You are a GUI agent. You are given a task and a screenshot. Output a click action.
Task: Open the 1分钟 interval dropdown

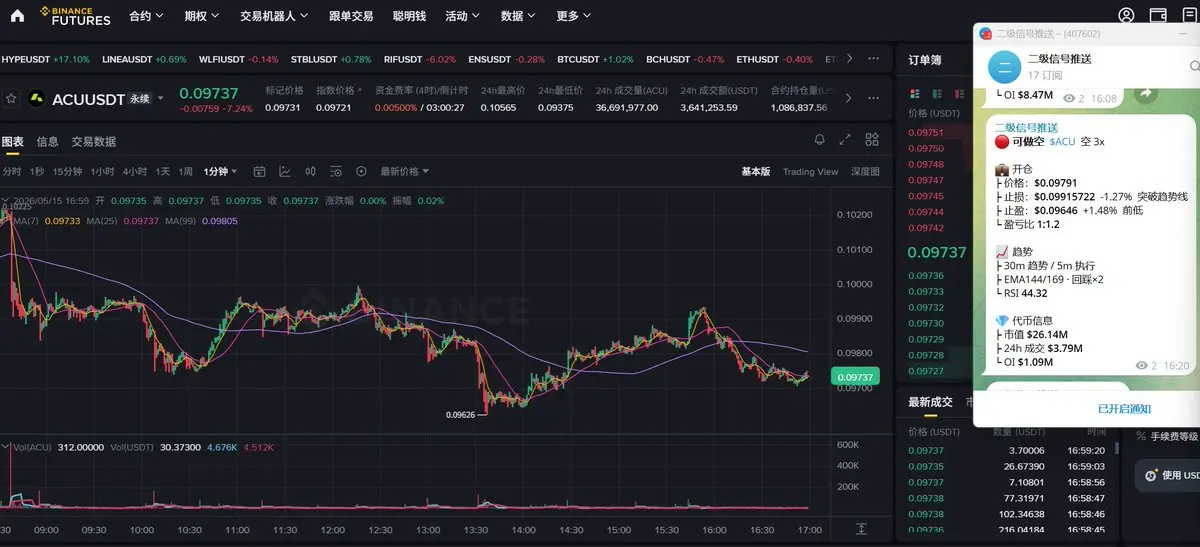(x=220, y=171)
